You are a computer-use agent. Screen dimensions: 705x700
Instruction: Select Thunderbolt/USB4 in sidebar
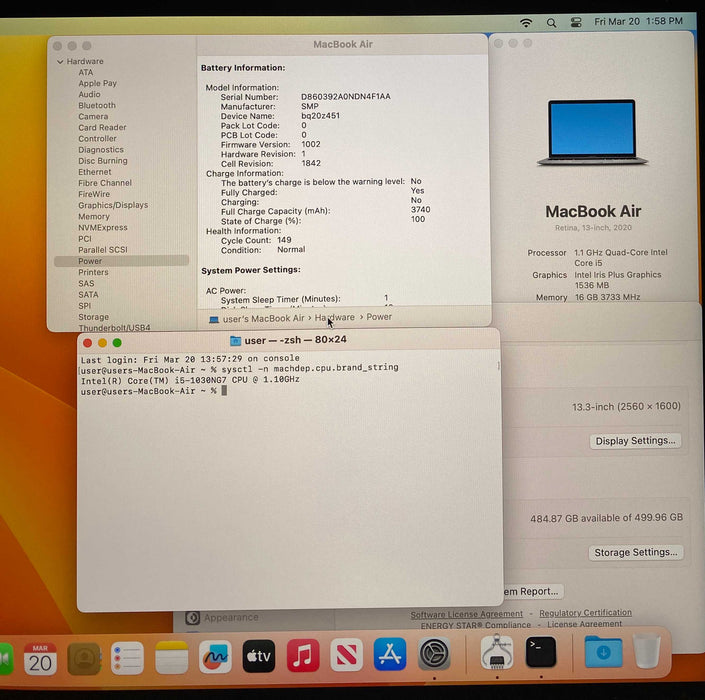pos(114,328)
